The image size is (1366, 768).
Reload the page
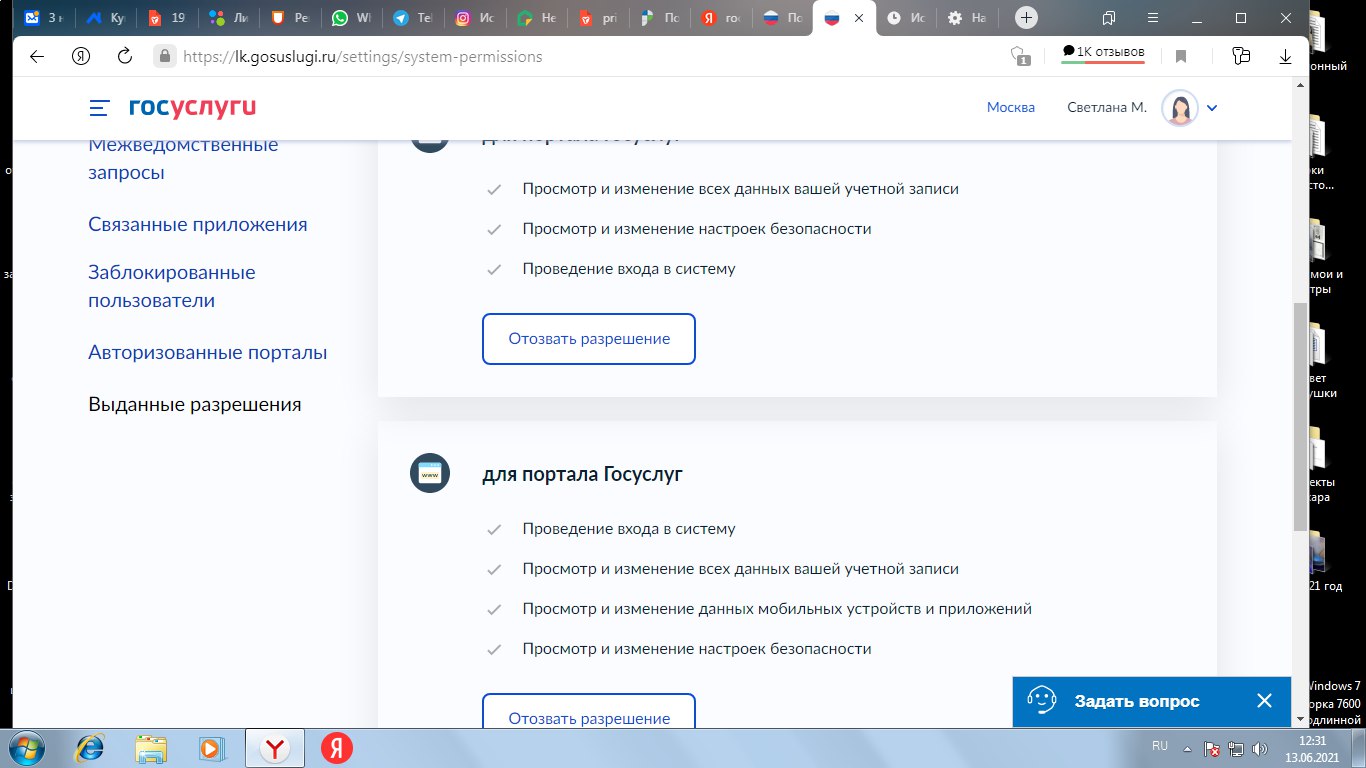[x=125, y=57]
